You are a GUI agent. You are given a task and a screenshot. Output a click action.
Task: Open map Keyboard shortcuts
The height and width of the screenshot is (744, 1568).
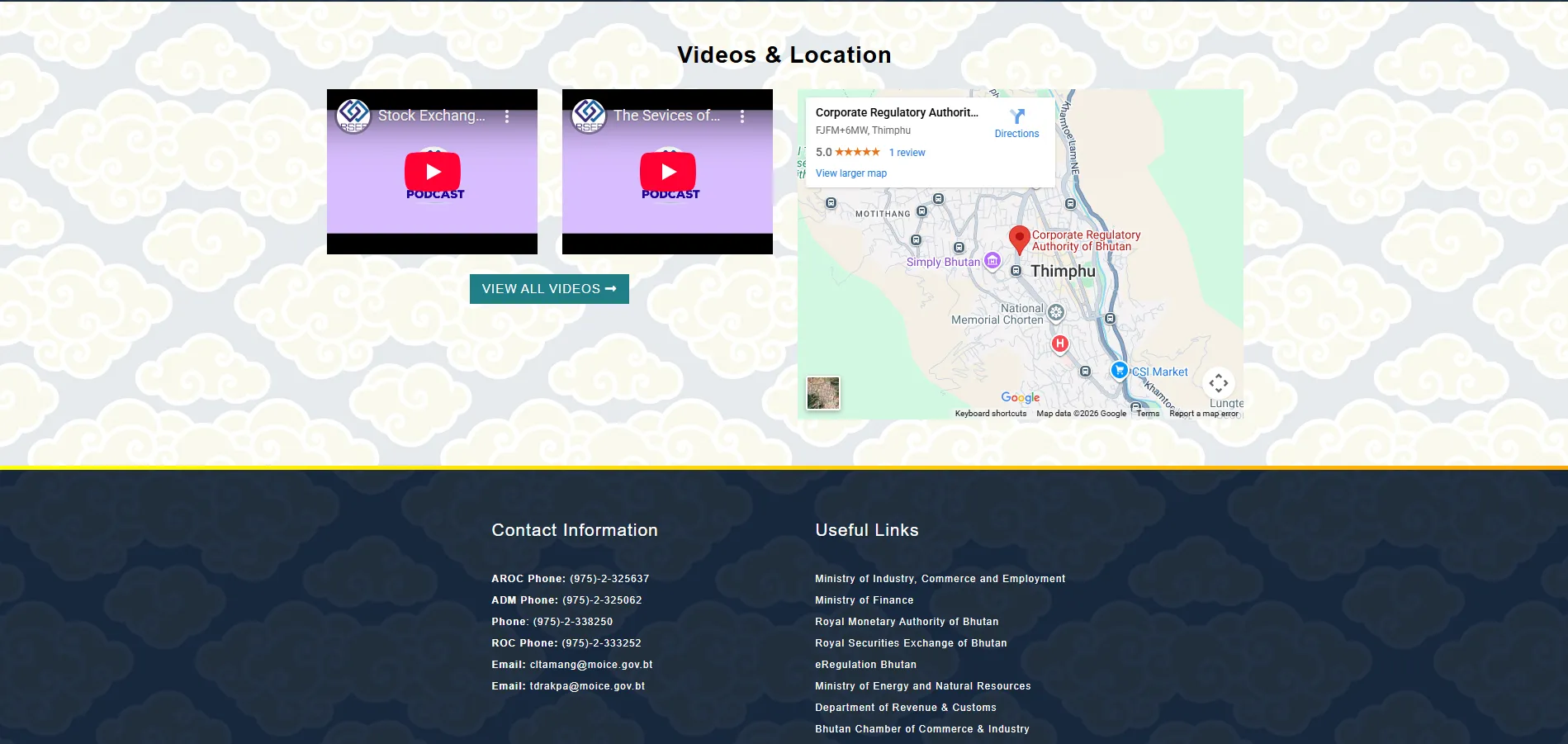990,414
